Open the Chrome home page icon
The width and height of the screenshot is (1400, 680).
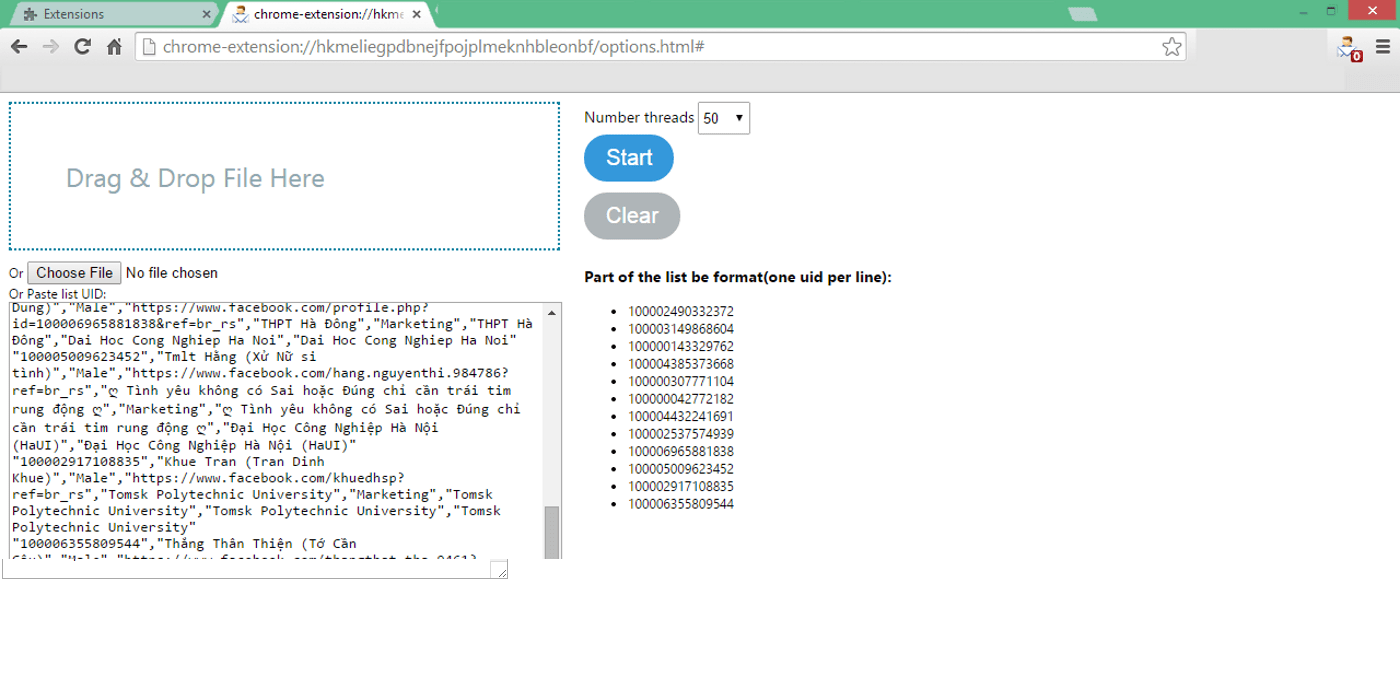[112, 45]
